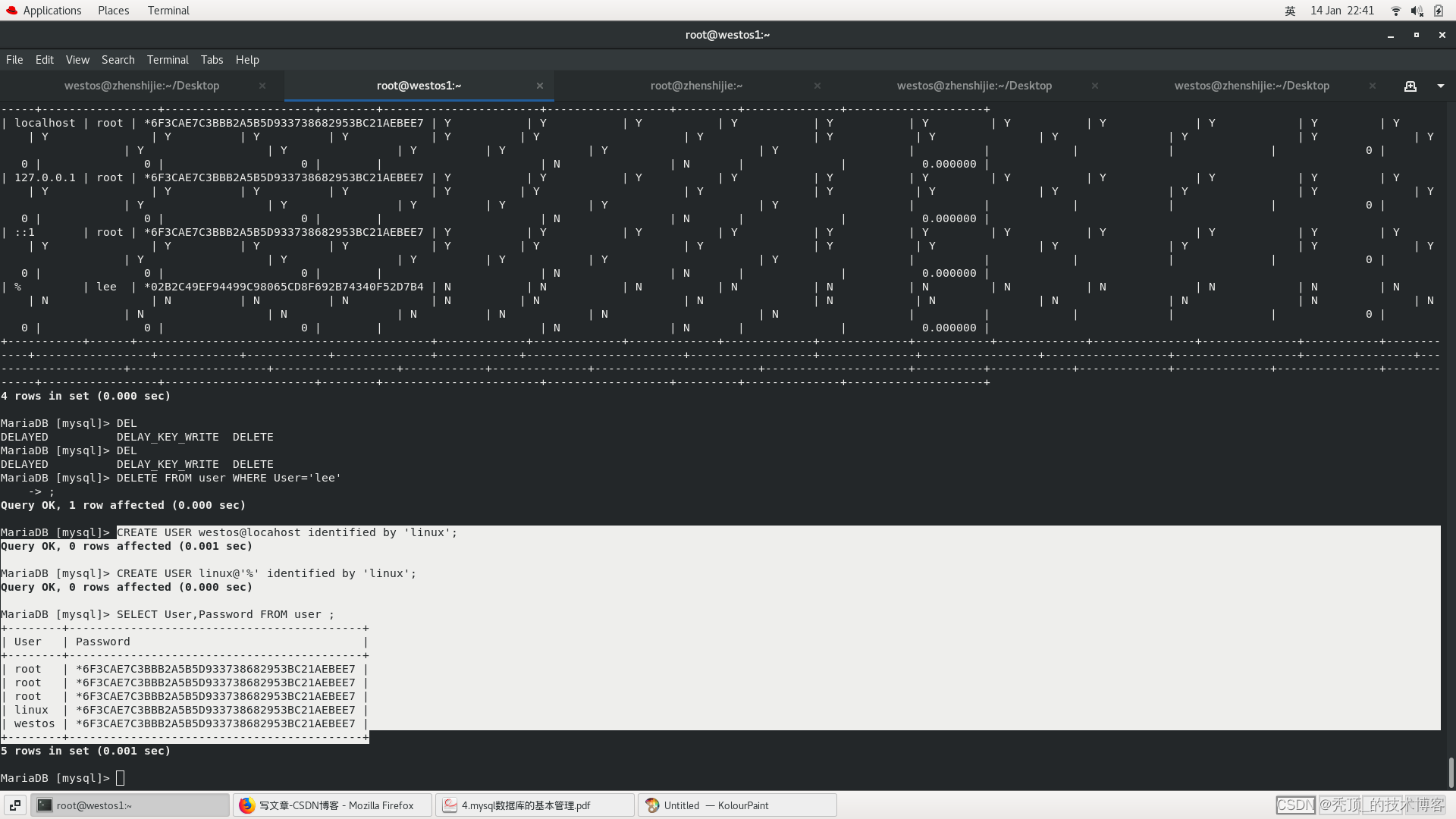This screenshot has width=1456, height=819.
Task: Click the Wi-Fi status icon
Action: click(1395, 11)
